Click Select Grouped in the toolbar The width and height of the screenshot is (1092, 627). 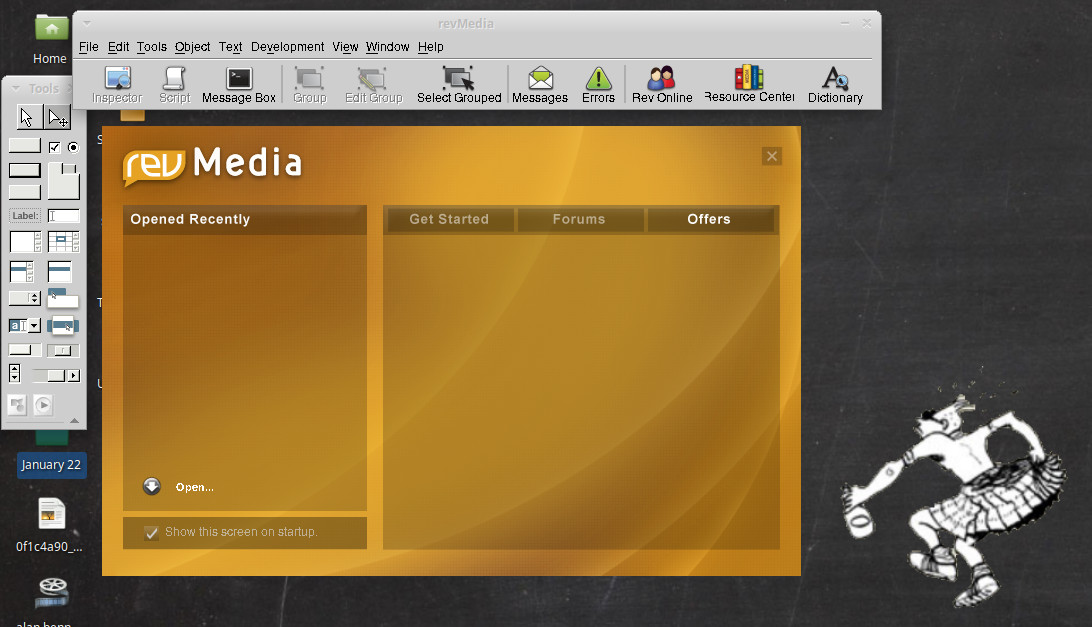[459, 84]
